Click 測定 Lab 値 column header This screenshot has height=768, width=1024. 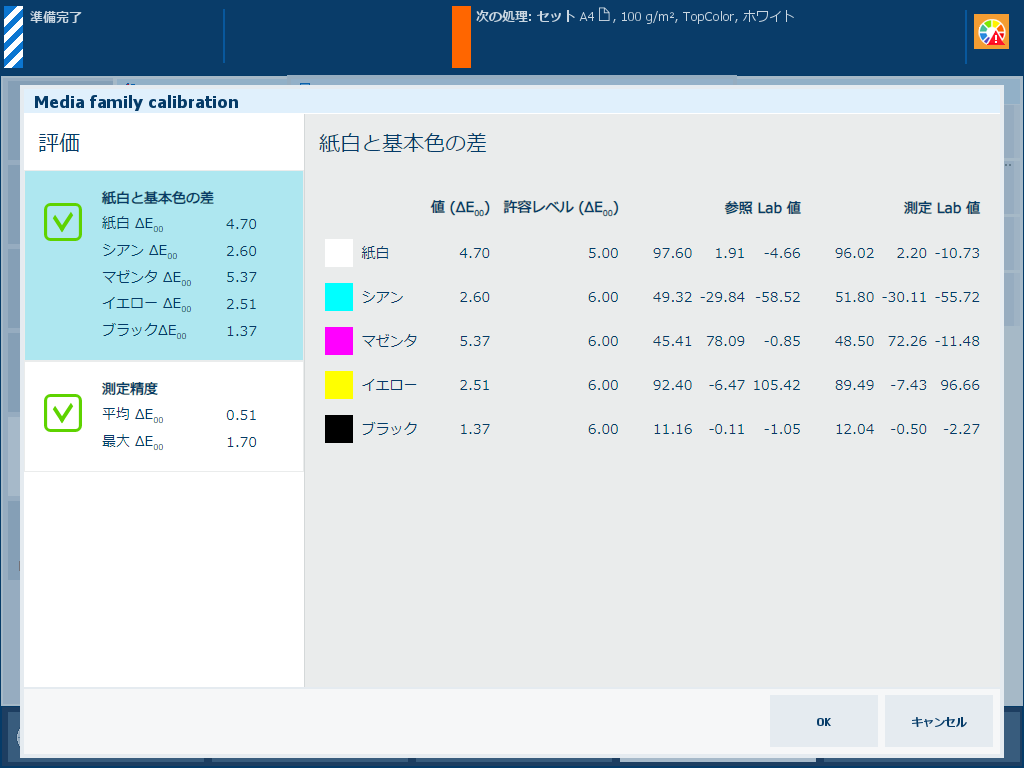tap(942, 208)
